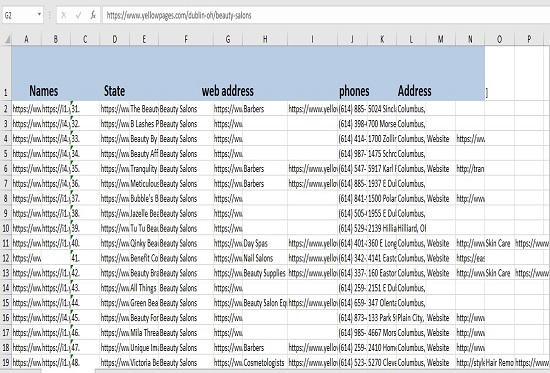
Task: Click "Website" cell in row 4
Action: click(441, 139)
